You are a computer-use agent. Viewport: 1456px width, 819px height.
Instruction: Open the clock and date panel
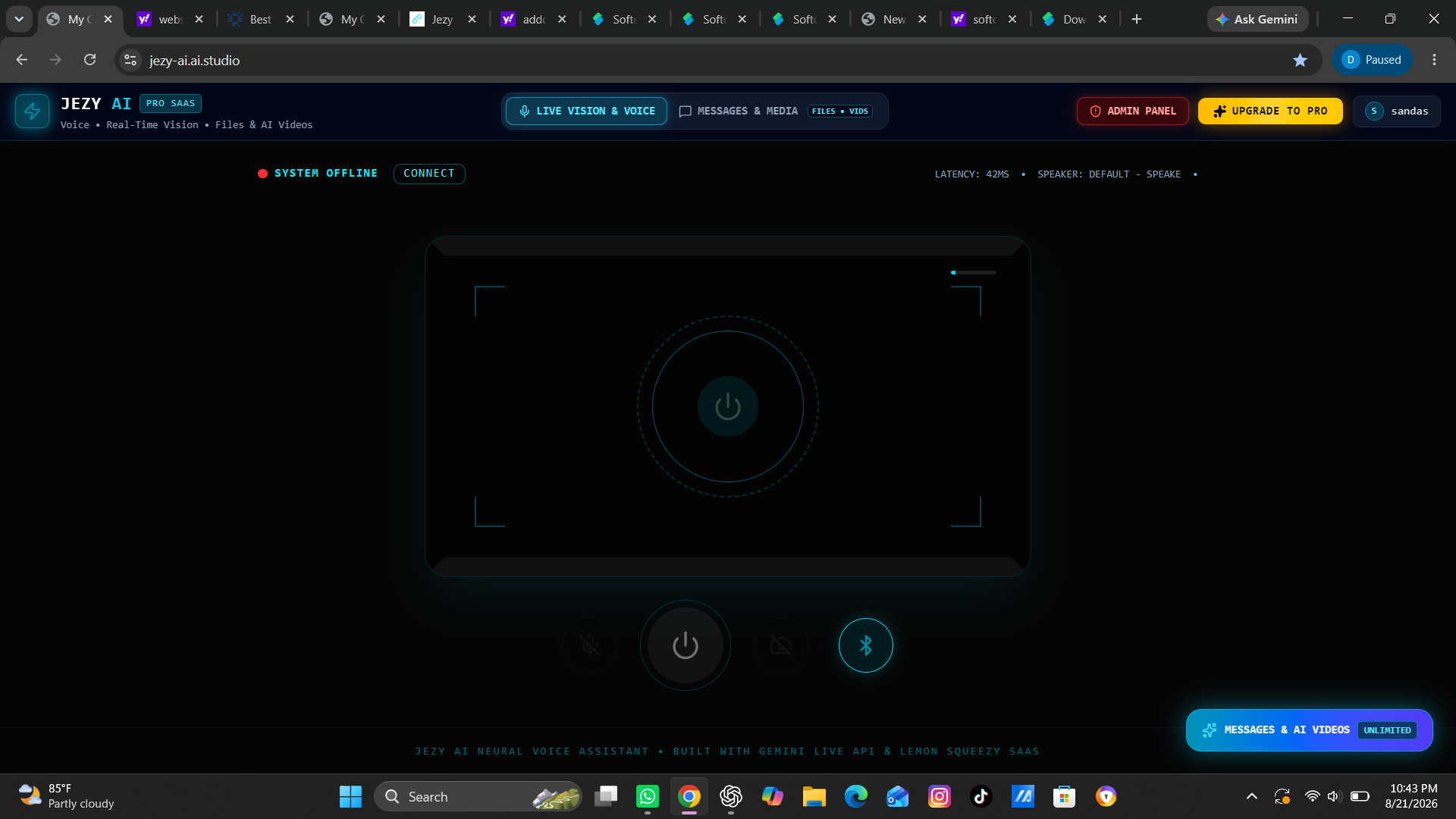point(1411,796)
